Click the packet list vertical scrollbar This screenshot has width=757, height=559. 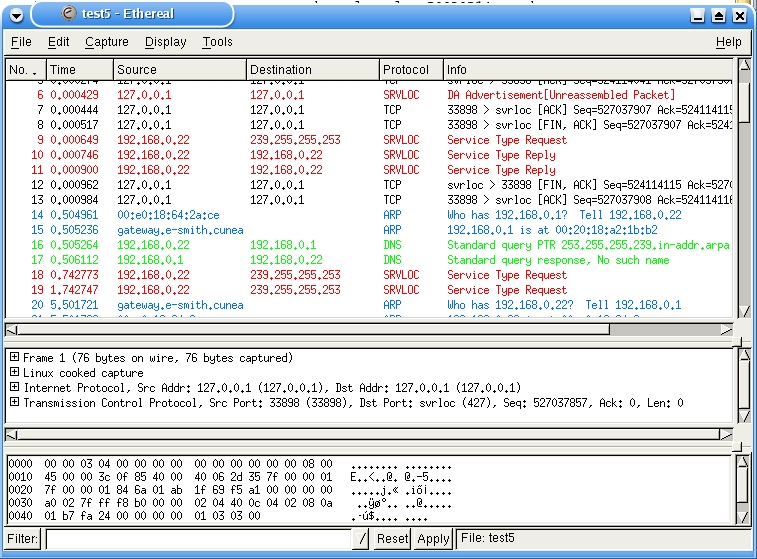(743, 200)
